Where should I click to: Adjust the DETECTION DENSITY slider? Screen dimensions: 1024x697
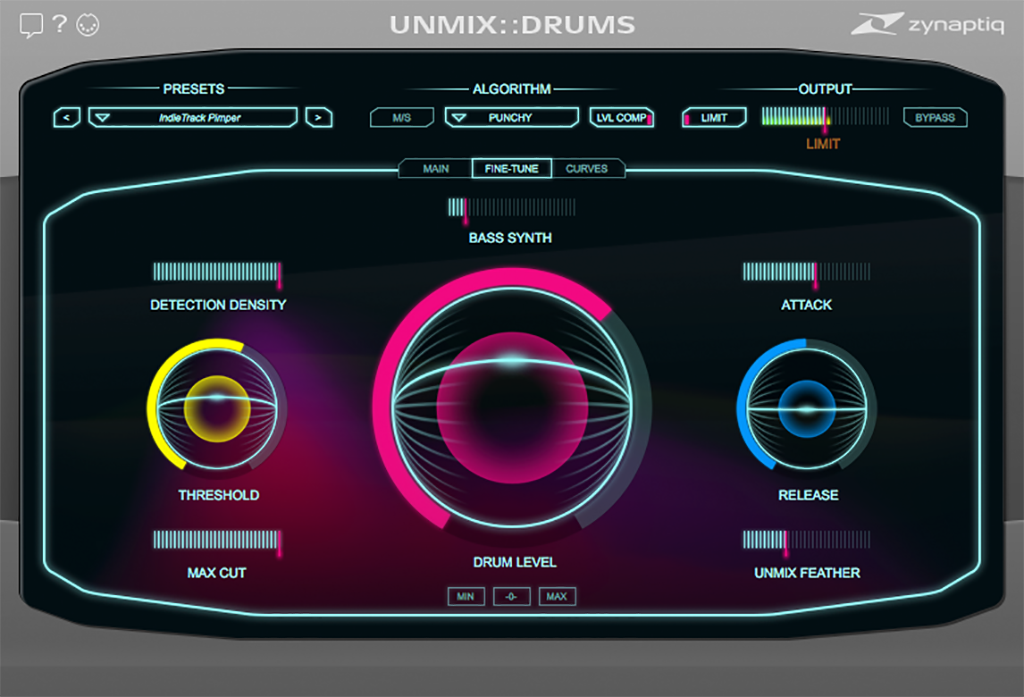tap(217, 272)
